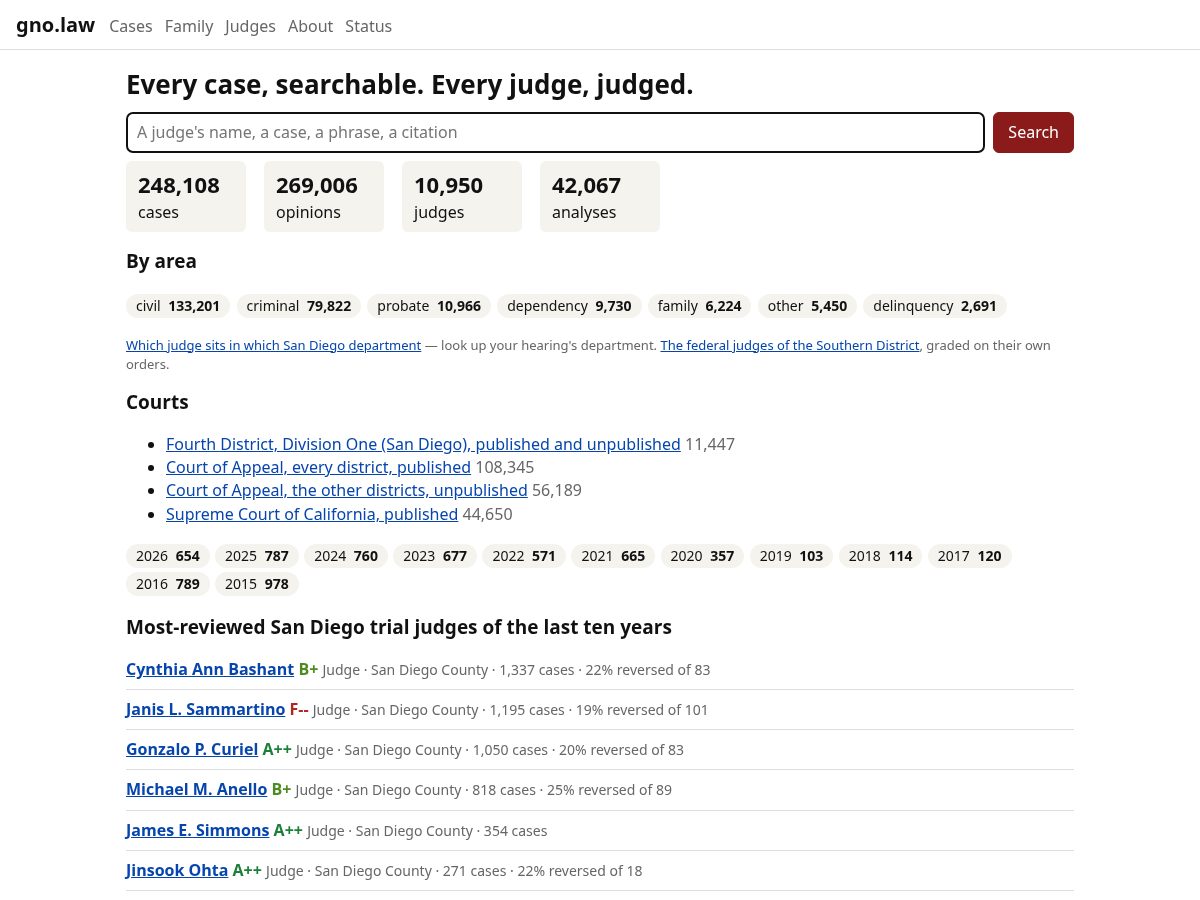Open judge Cynthia Ann Bashant profile
The height and width of the screenshot is (900, 1200).
pos(210,669)
